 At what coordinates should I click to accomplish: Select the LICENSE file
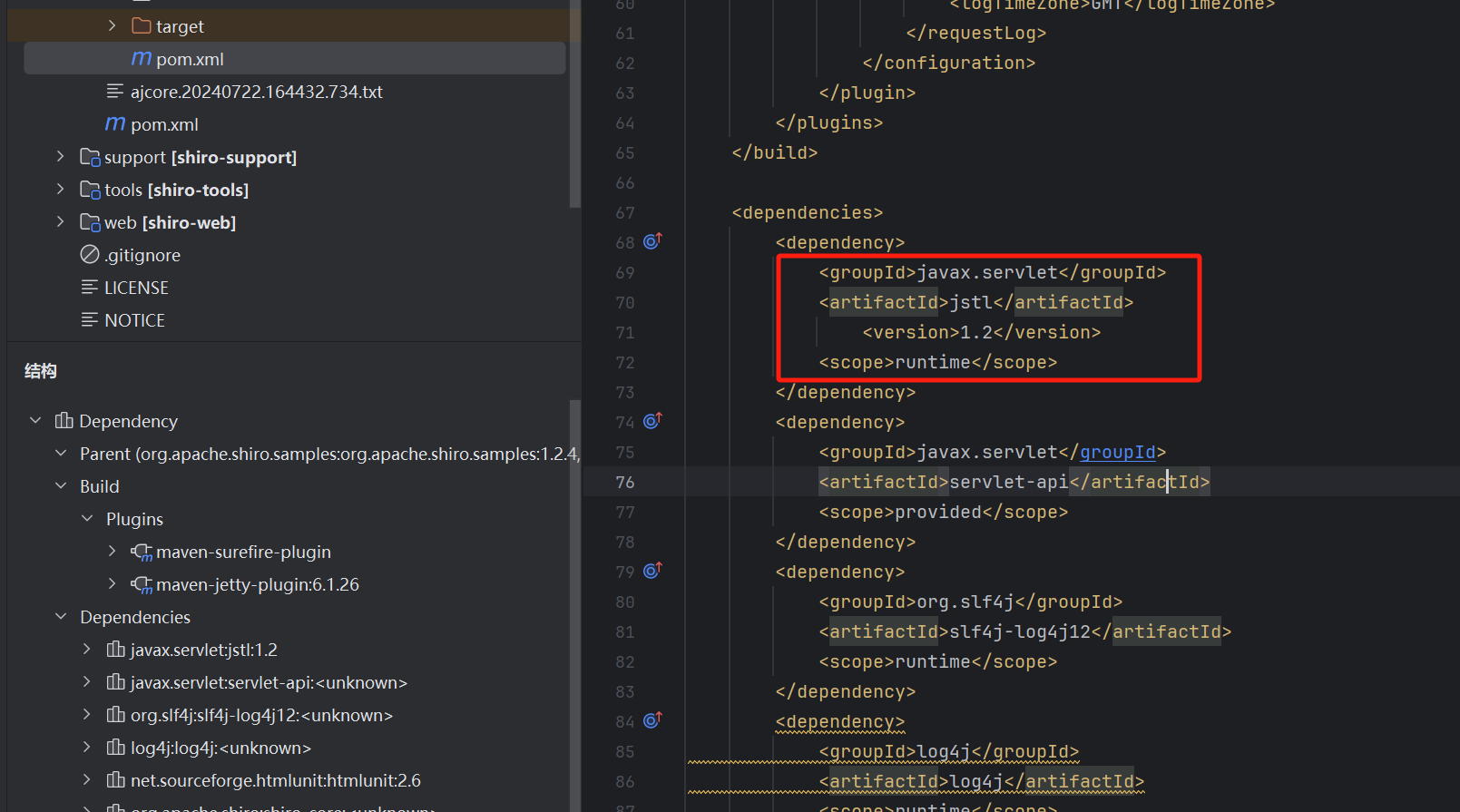tap(136, 288)
